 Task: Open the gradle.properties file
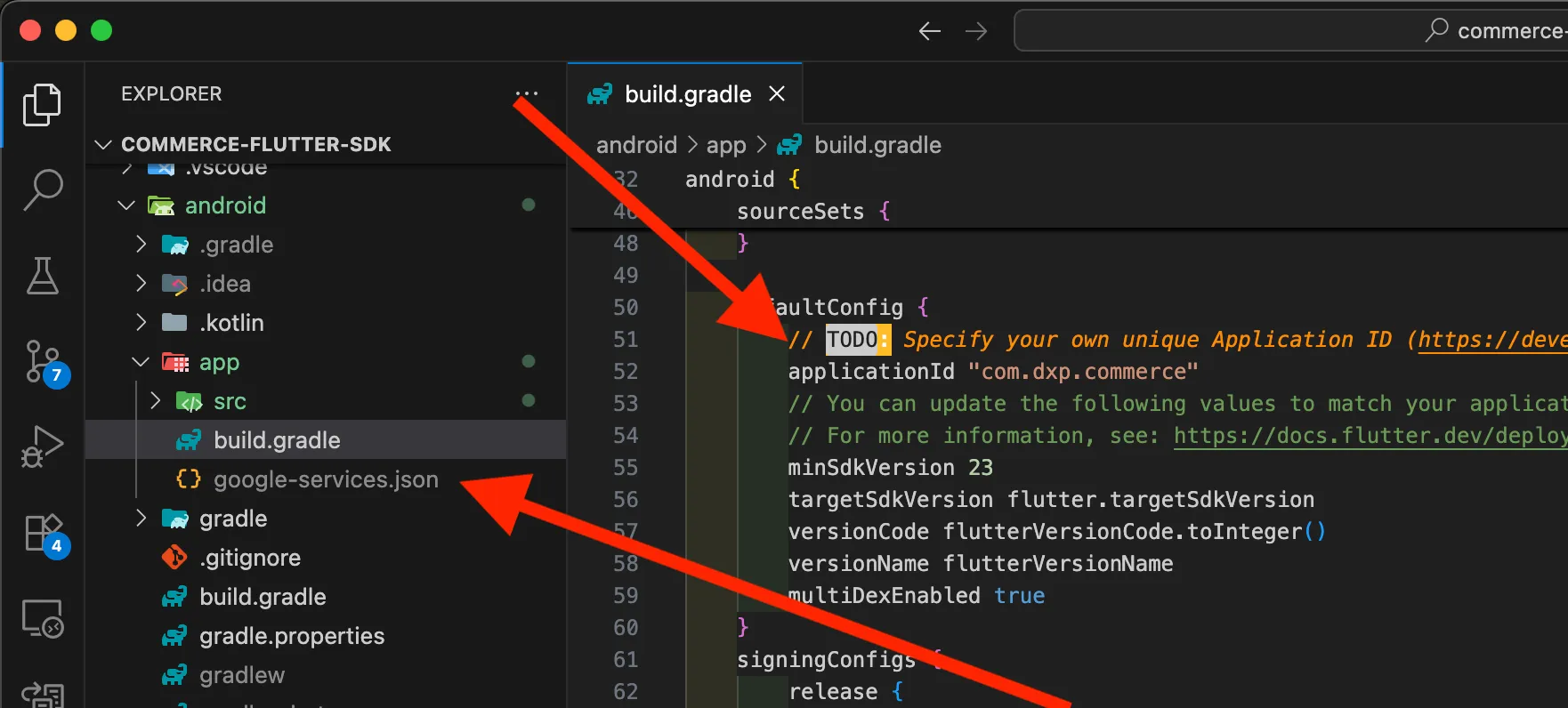coord(326,636)
